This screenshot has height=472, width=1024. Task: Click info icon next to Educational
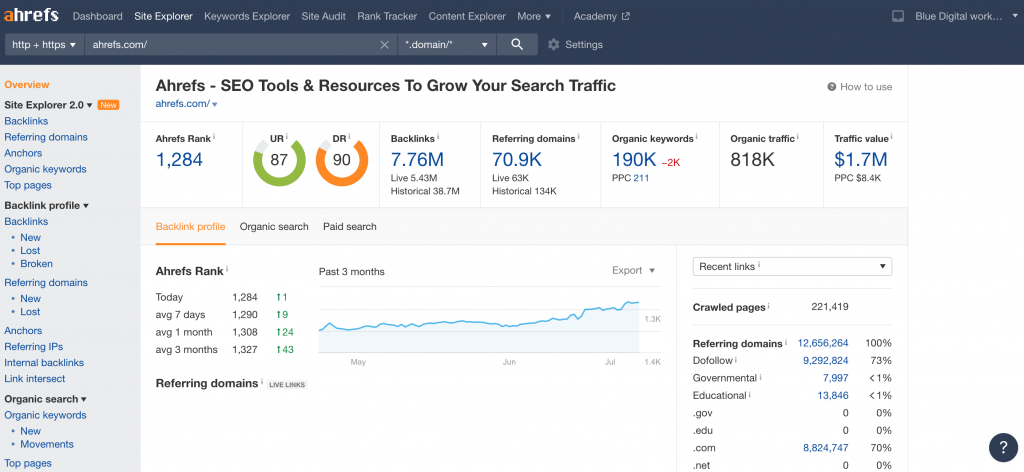click(750, 395)
